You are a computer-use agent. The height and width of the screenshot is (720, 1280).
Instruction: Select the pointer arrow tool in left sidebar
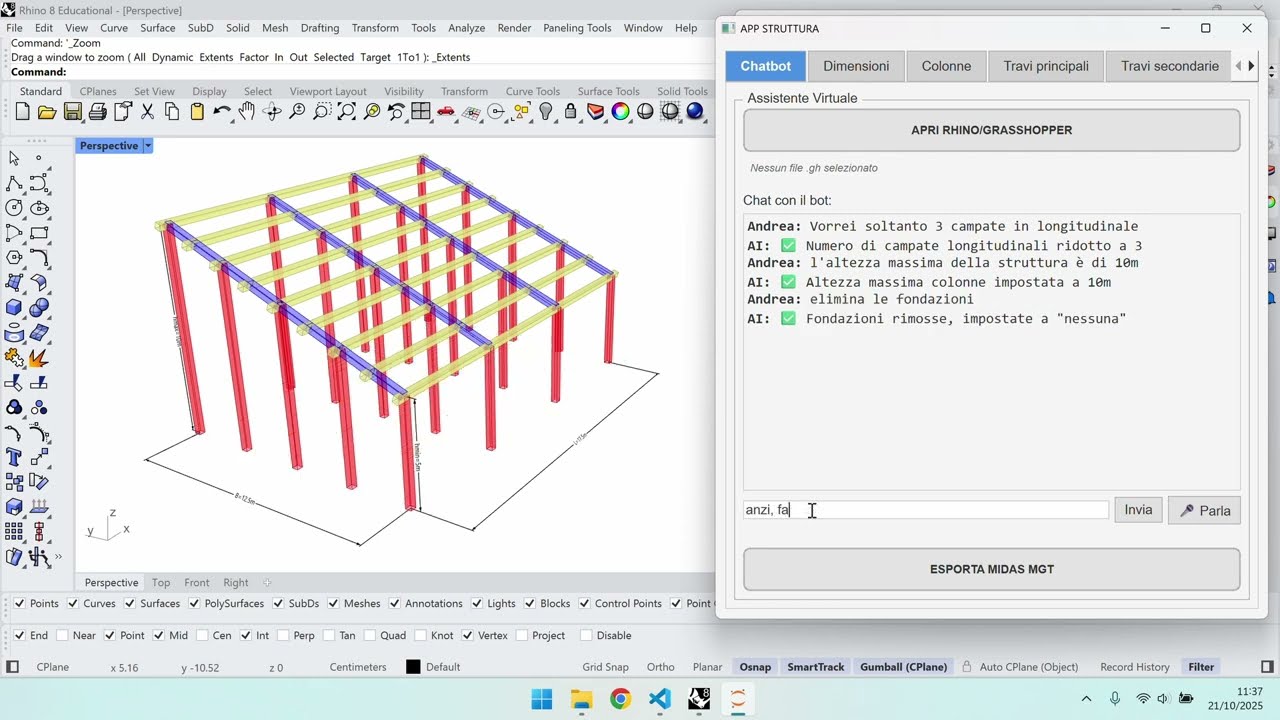[14, 158]
